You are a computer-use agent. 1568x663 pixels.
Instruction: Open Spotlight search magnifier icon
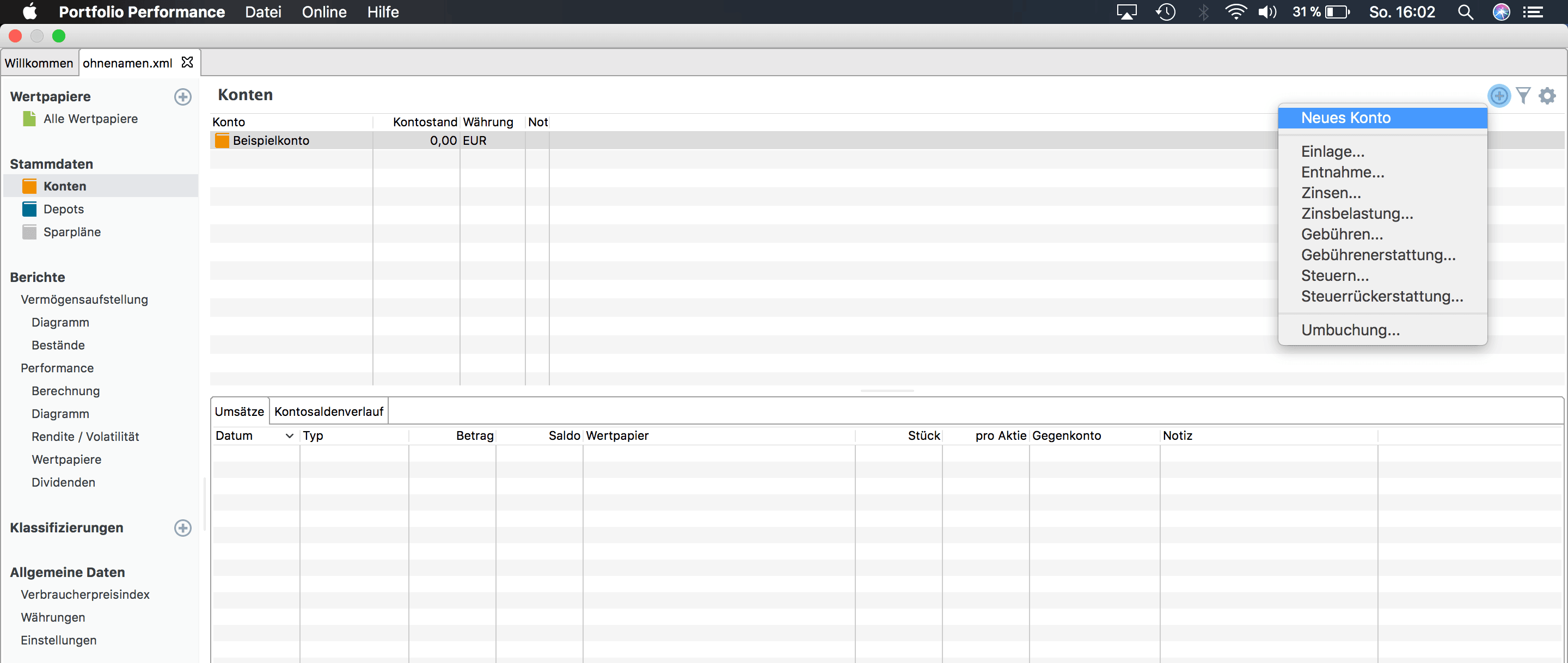point(1465,11)
